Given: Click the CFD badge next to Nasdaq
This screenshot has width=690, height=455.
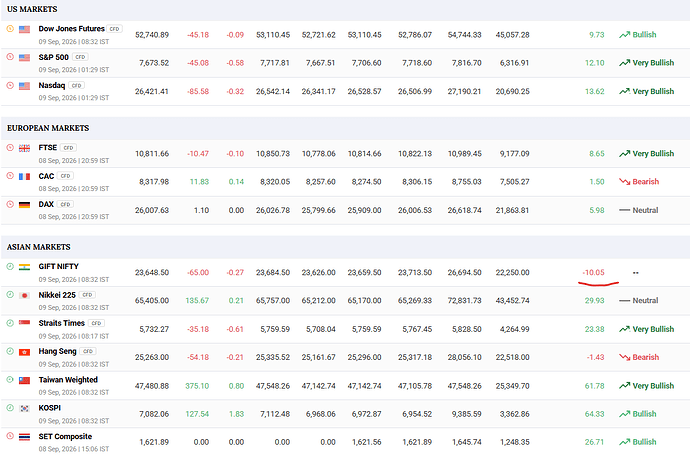Looking at the screenshot, I should tap(77, 85).
